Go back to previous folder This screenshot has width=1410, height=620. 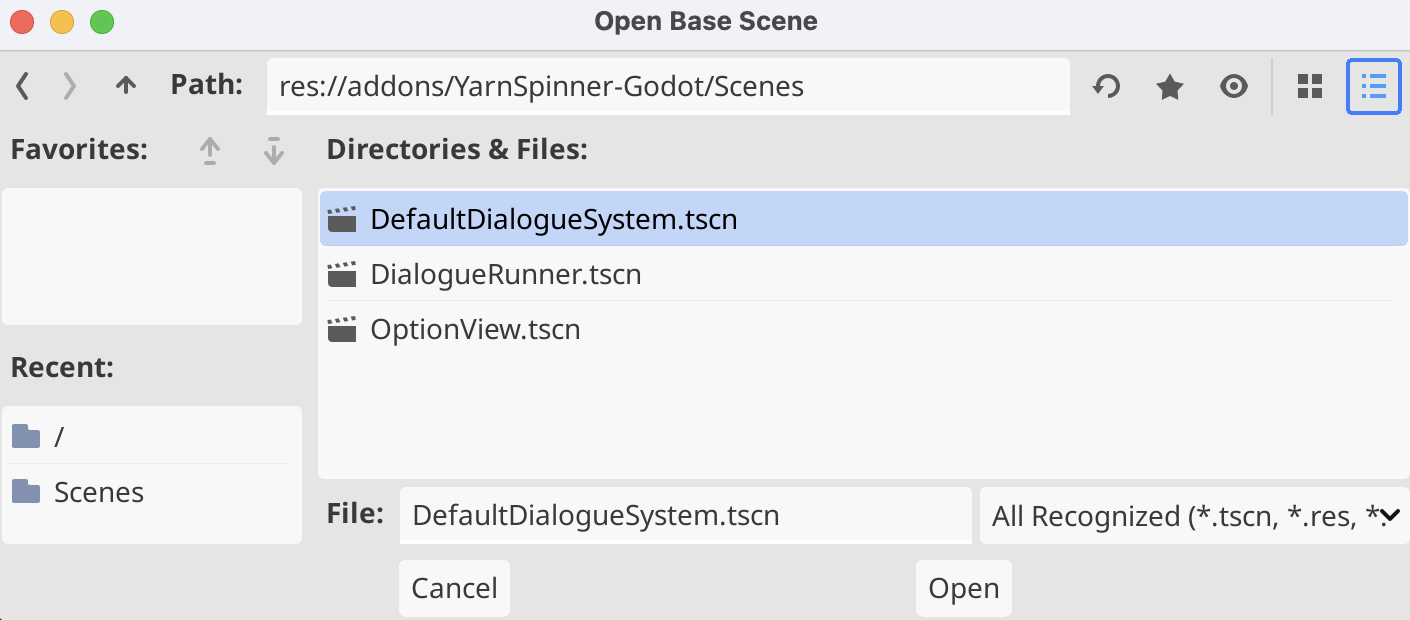(23, 87)
